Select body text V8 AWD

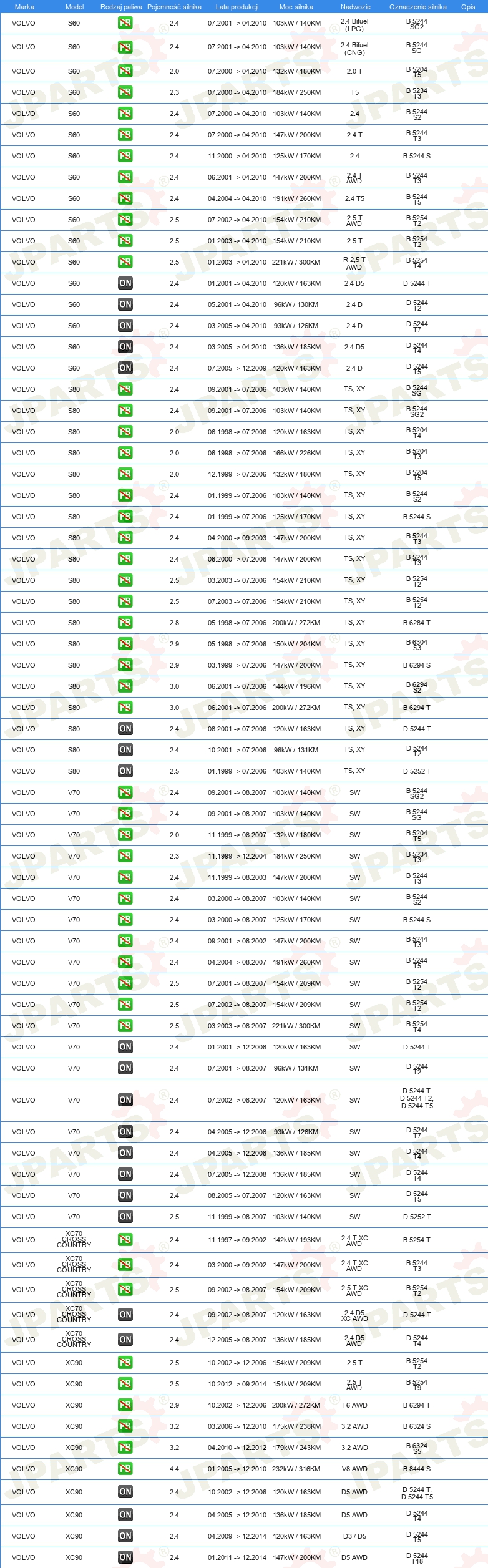click(x=354, y=1469)
